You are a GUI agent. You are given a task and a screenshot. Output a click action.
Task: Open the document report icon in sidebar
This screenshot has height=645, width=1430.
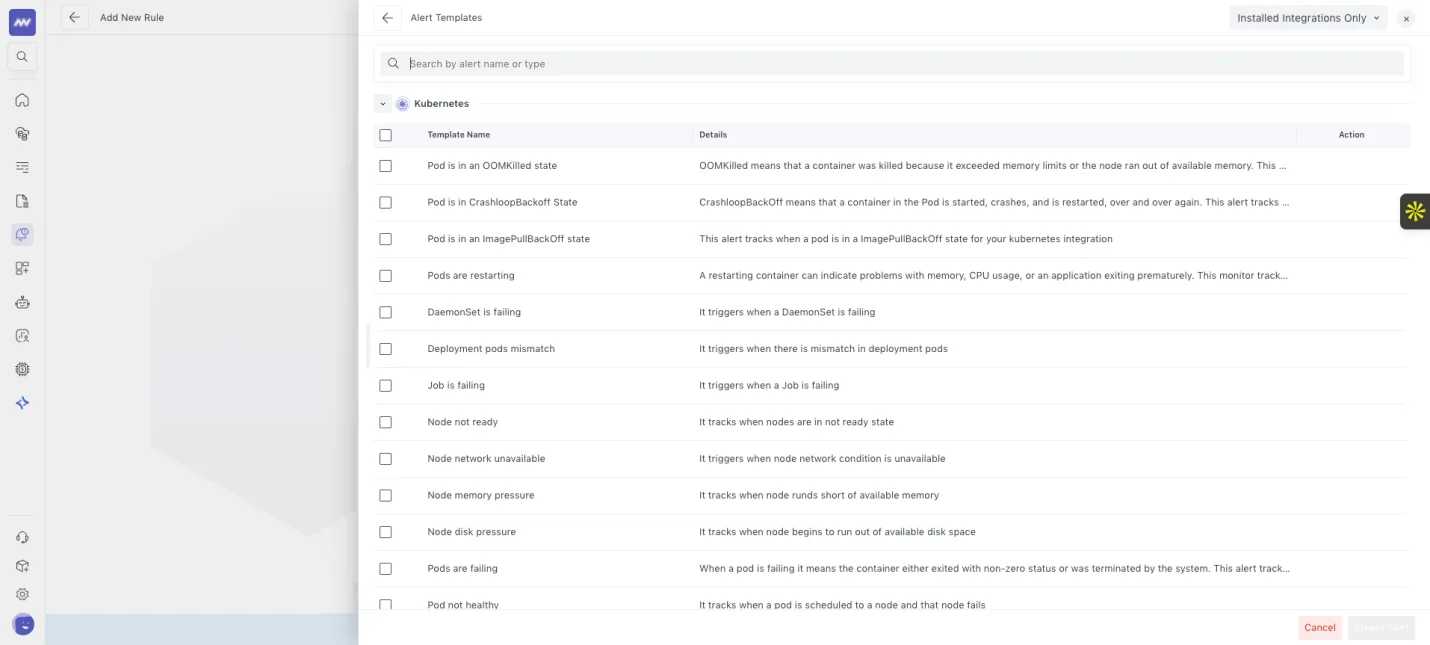(x=22, y=201)
